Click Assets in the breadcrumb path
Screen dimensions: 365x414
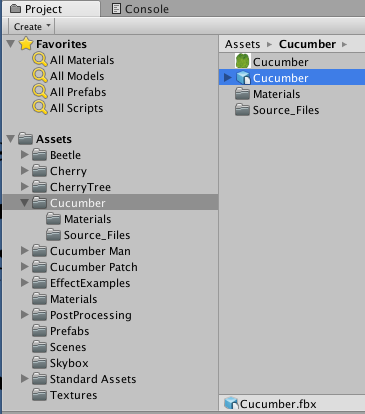(x=242, y=44)
